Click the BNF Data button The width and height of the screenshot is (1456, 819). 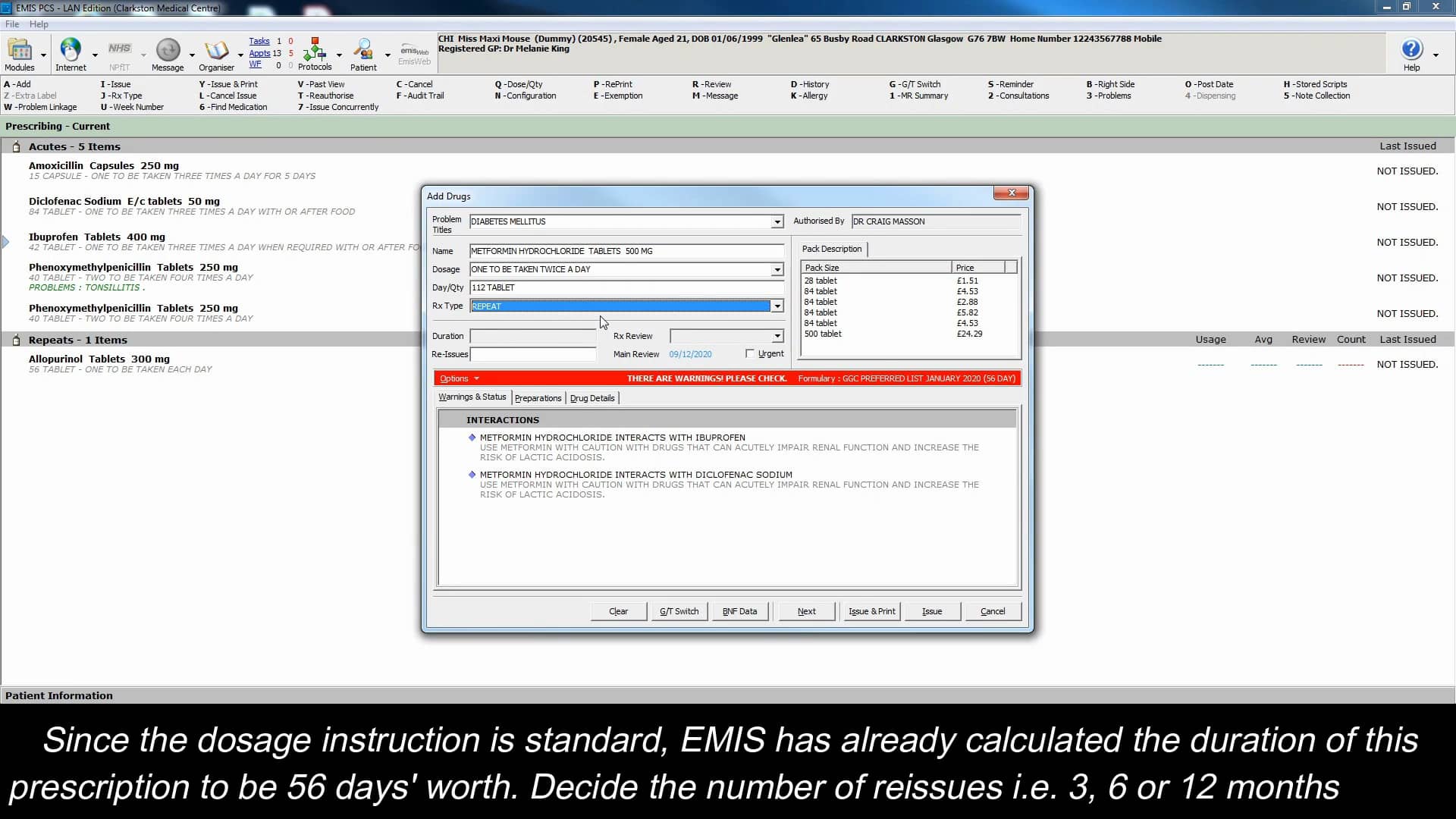click(x=739, y=611)
